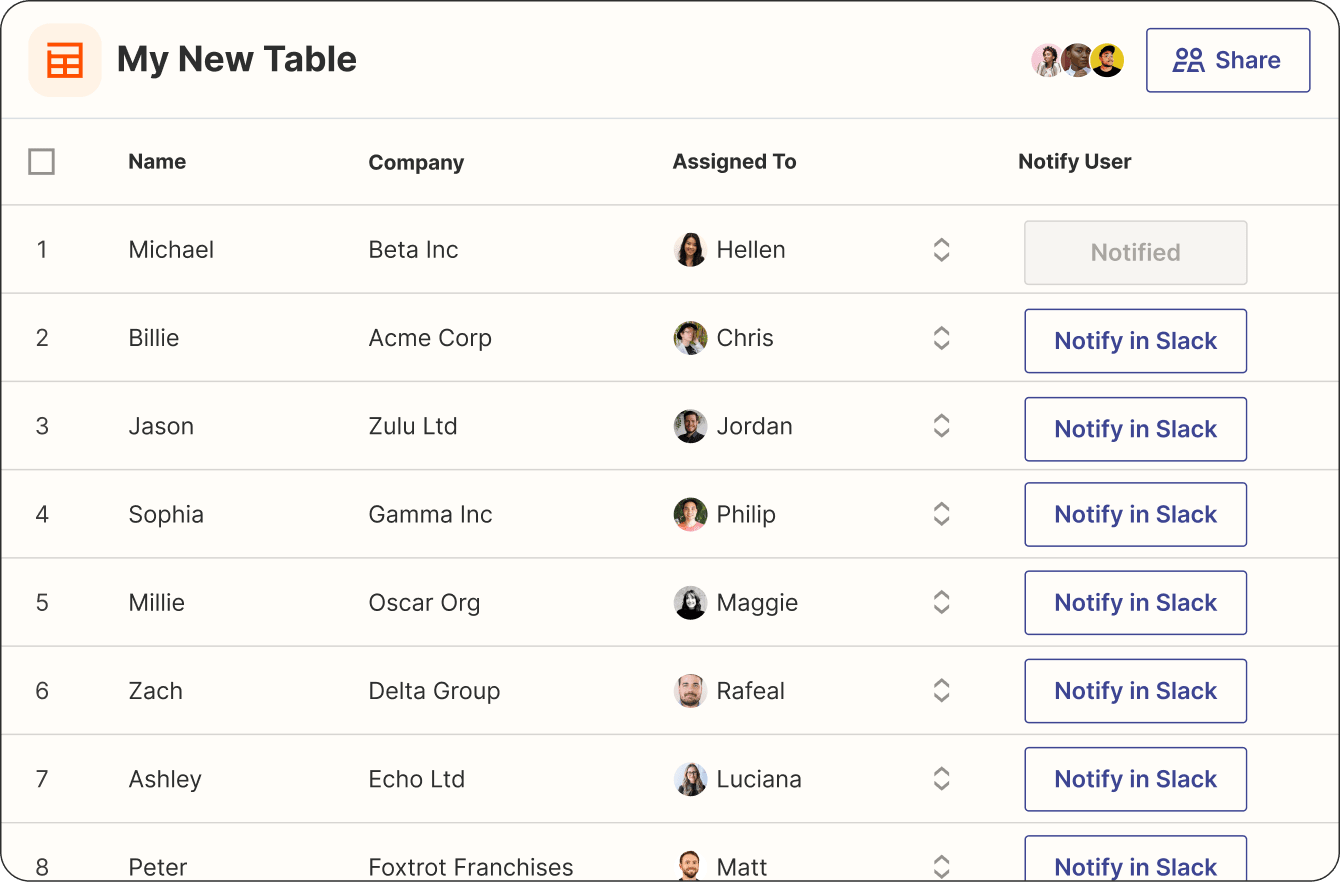Image resolution: width=1340 pixels, height=882 pixels.
Task: Expand the assignee dropdown for Billie
Action: tap(941, 337)
